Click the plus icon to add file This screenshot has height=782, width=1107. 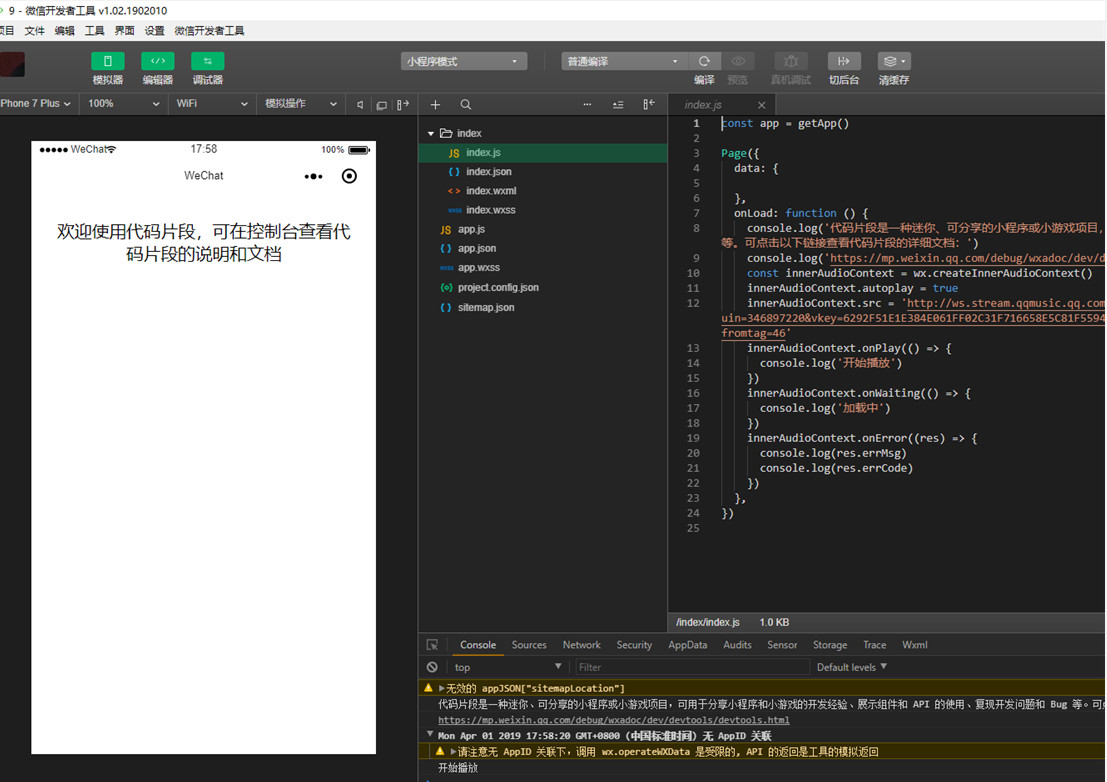(x=435, y=105)
